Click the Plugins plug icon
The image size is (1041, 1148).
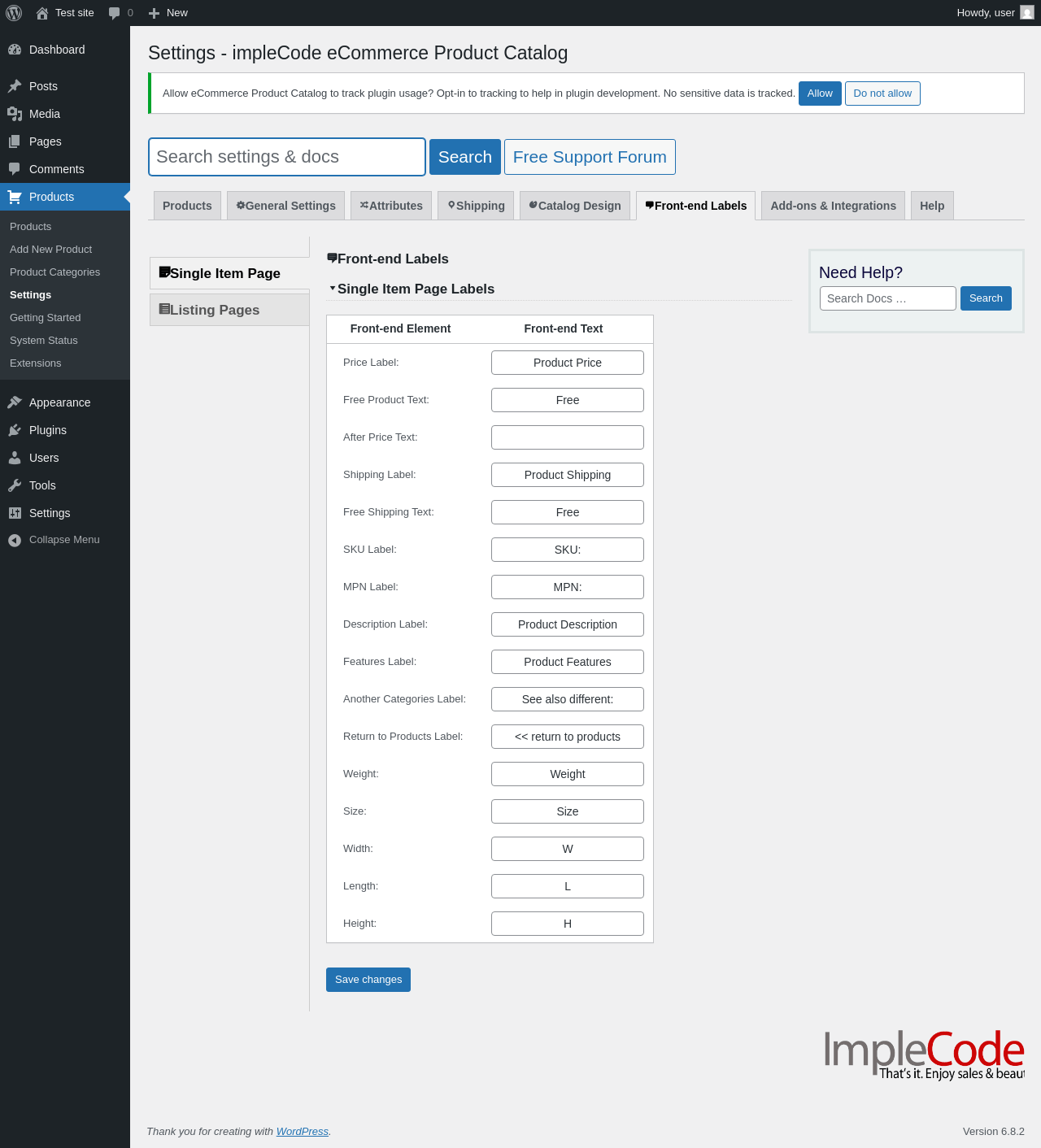(x=15, y=430)
